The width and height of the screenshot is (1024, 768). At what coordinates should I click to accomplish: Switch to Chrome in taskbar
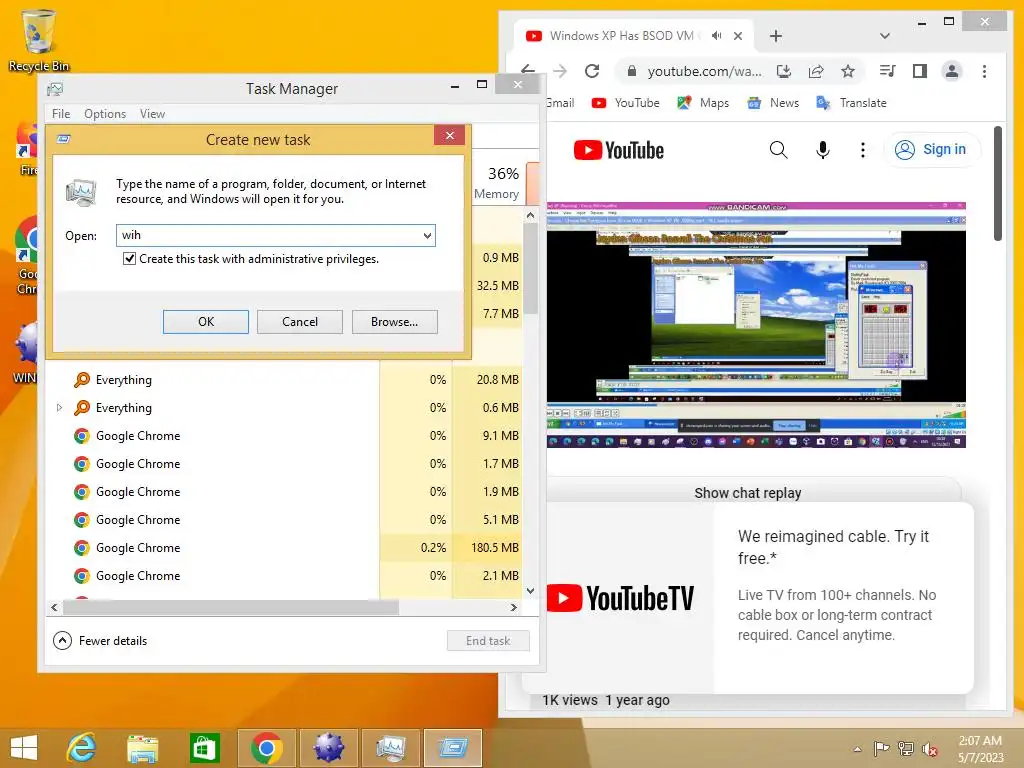point(266,748)
